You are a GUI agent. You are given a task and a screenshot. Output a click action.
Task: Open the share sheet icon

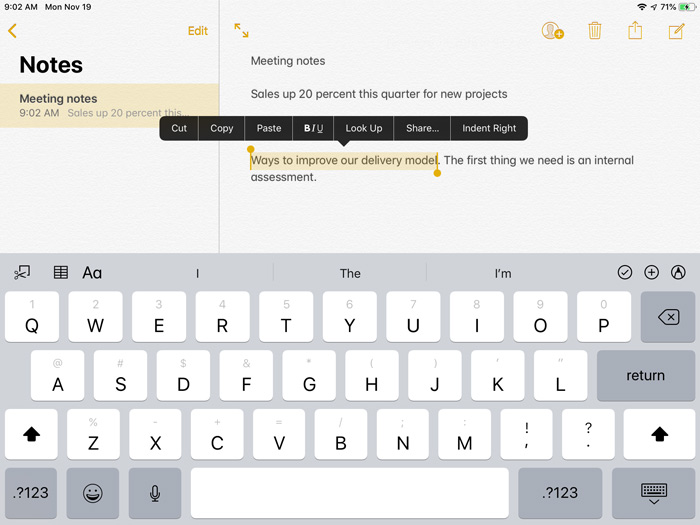[x=635, y=31]
